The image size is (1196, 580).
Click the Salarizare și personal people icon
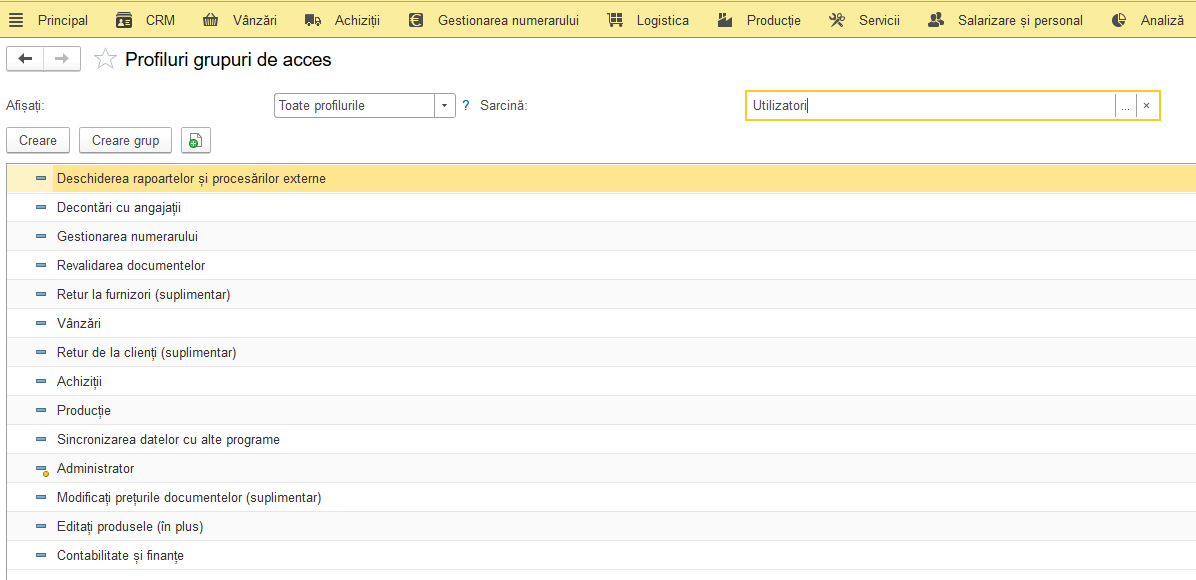[x=936, y=21]
